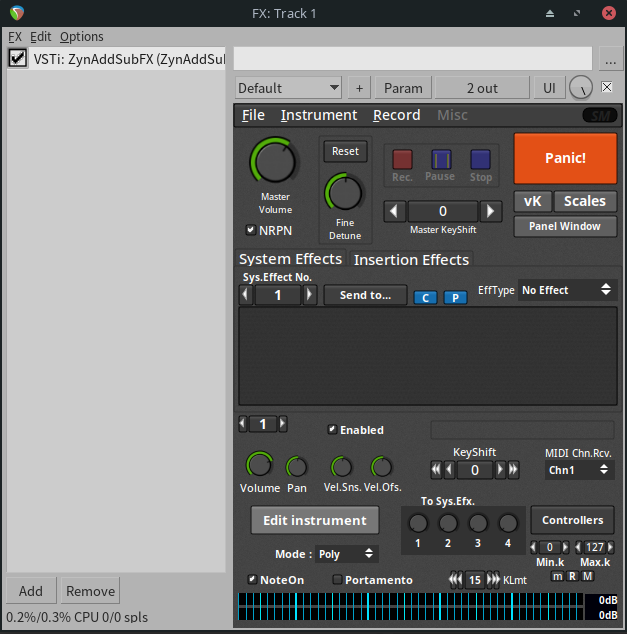Click the Fine Detune knob
The height and width of the screenshot is (634, 627).
tap(344, 192)
